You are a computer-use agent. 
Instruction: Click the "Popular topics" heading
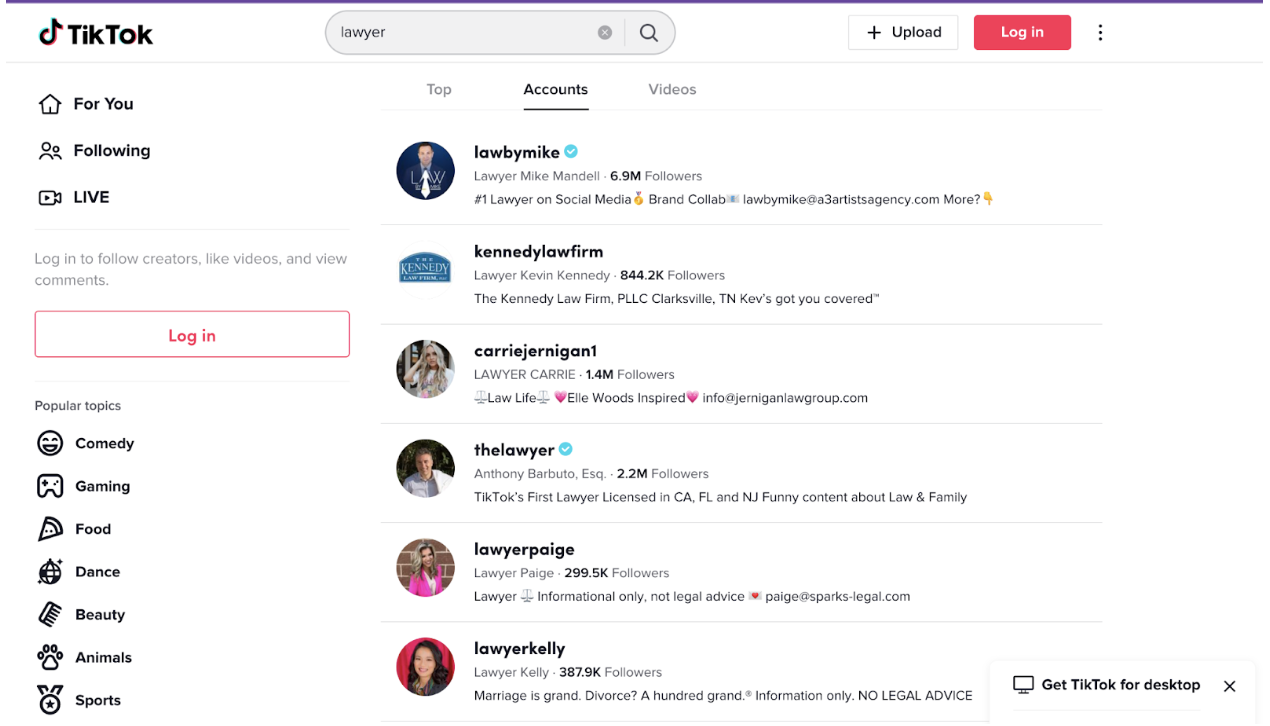pyautogui.click(x=78, y=406)
